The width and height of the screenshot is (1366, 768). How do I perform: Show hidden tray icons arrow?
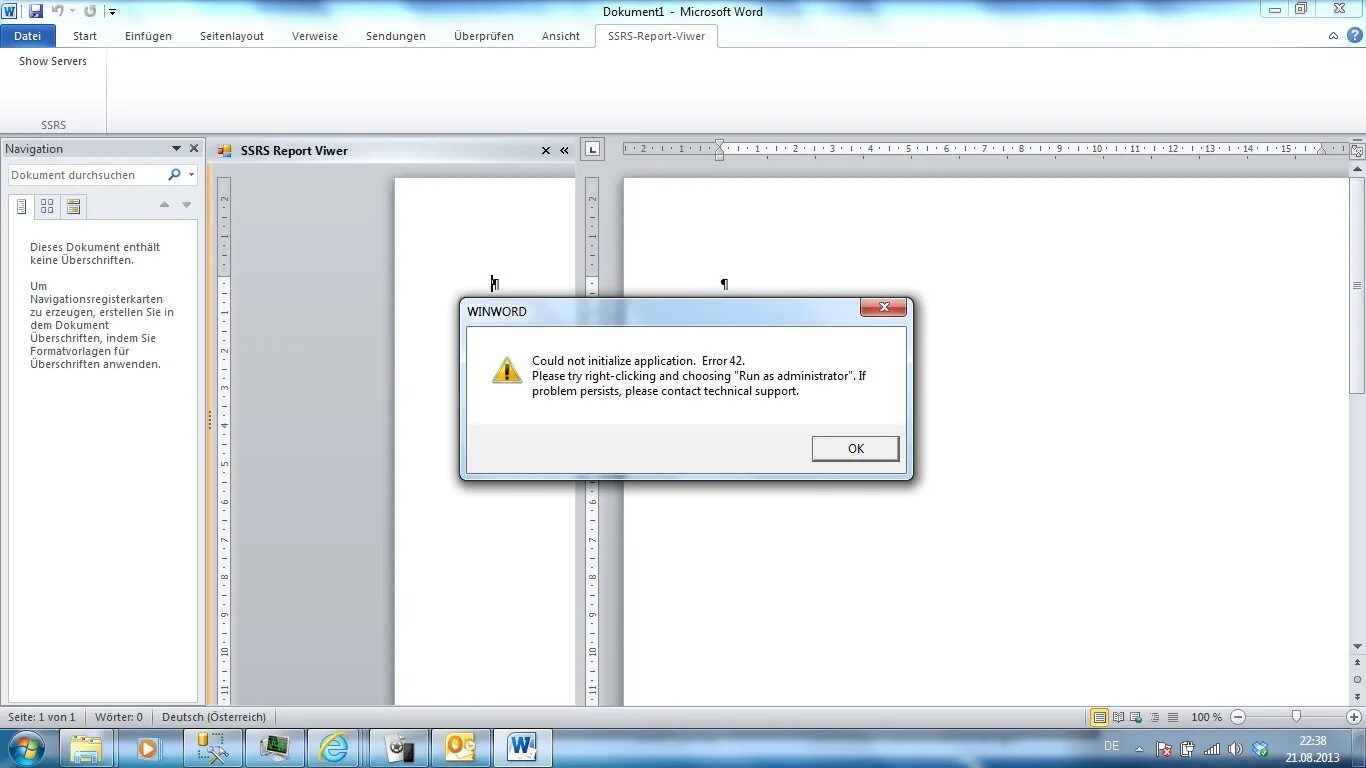click(x=1139, y=748)
